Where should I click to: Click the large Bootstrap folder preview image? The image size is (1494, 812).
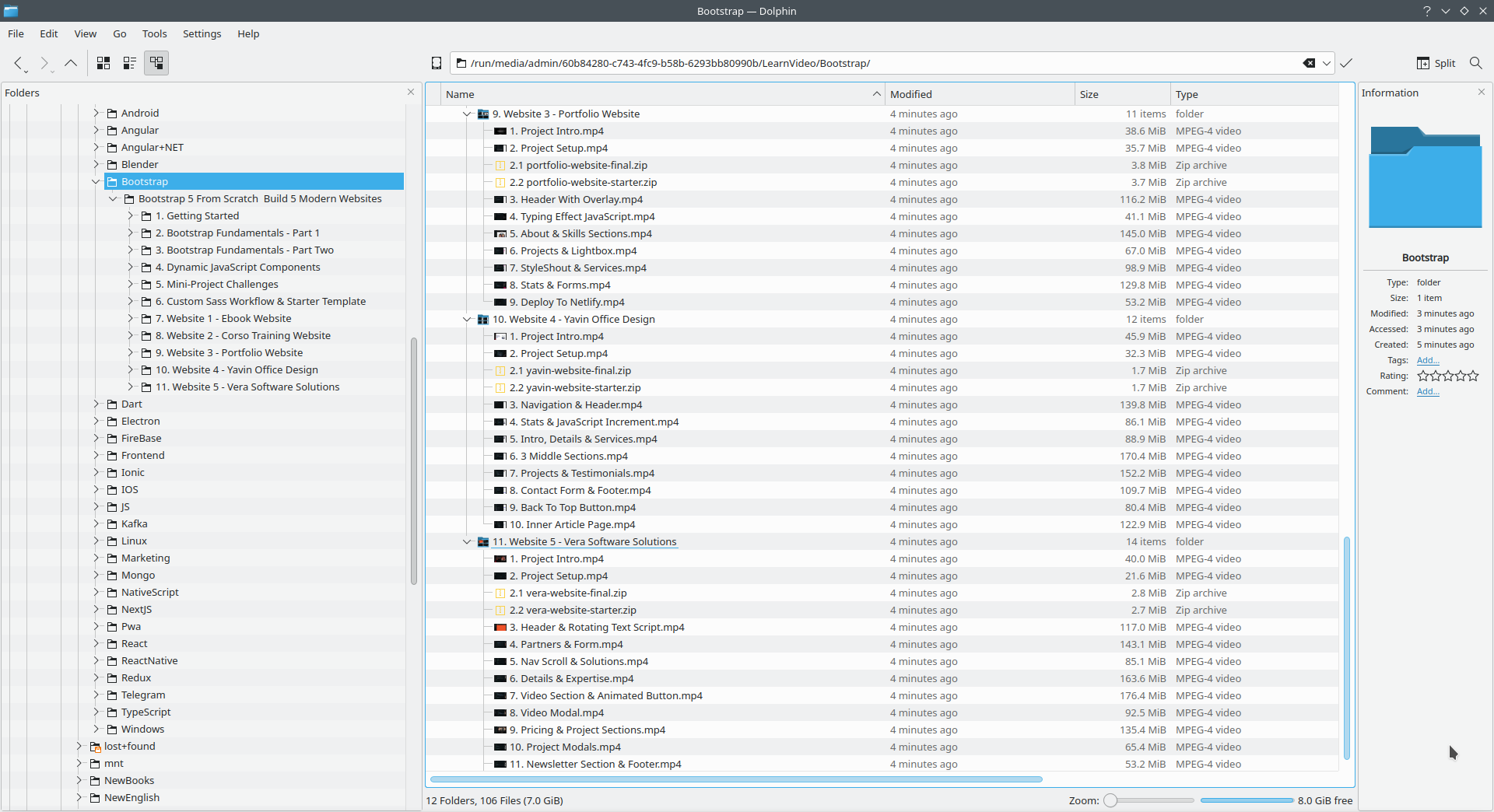1426,177
